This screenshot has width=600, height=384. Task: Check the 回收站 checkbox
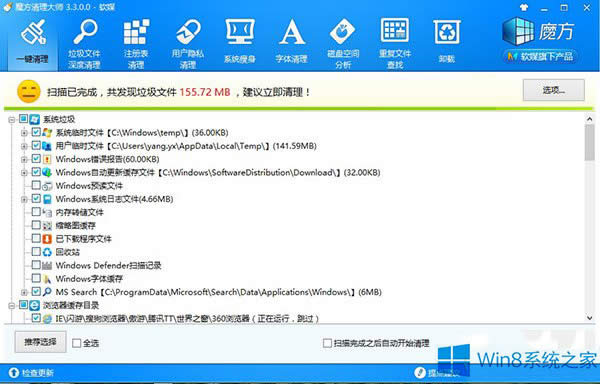(x=36, y=252)
